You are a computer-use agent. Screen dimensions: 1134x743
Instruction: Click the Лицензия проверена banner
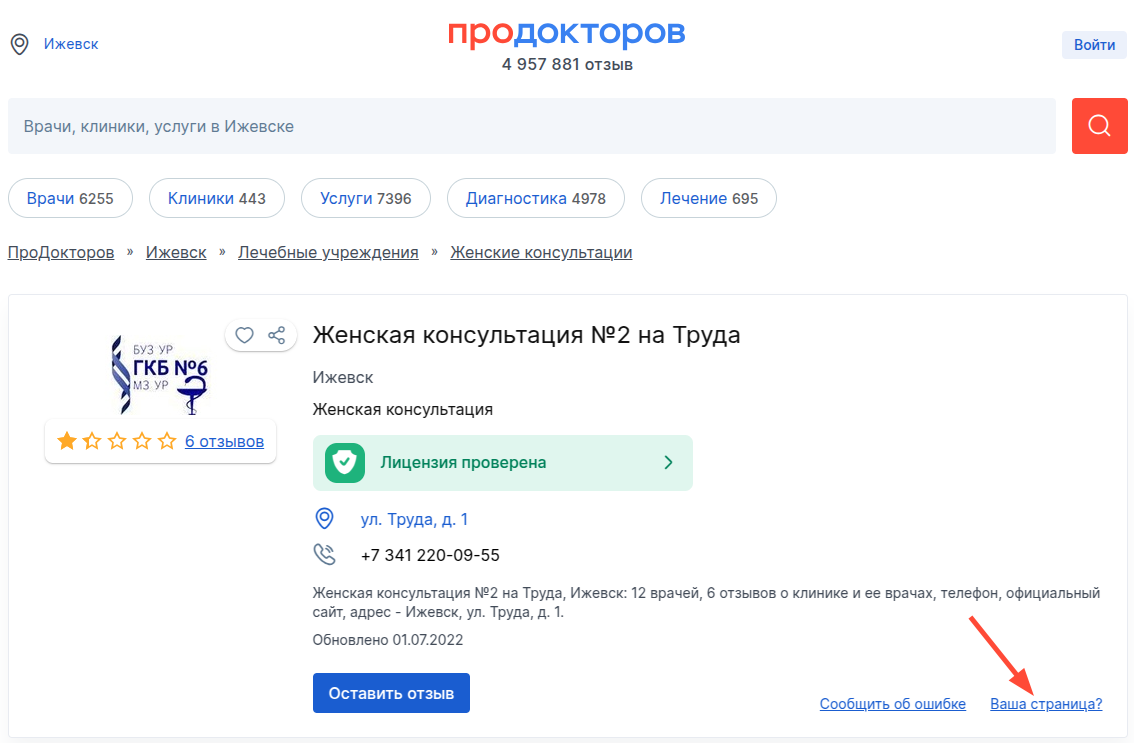(503, 463)
